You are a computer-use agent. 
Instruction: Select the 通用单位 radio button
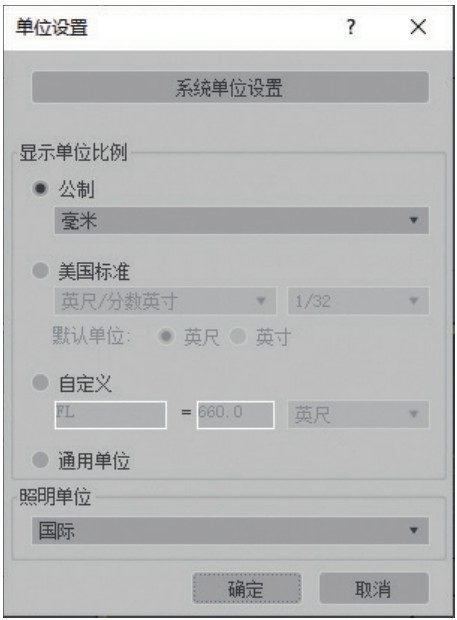(40, 460)
